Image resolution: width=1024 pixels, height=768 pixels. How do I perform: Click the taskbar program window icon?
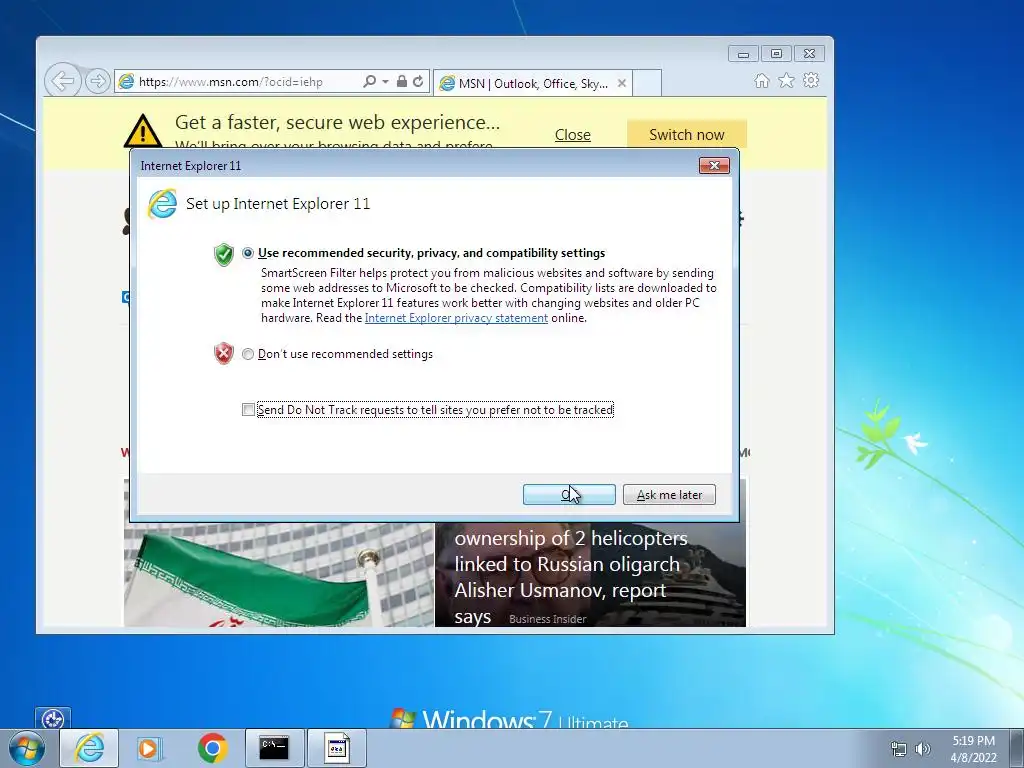336,748
